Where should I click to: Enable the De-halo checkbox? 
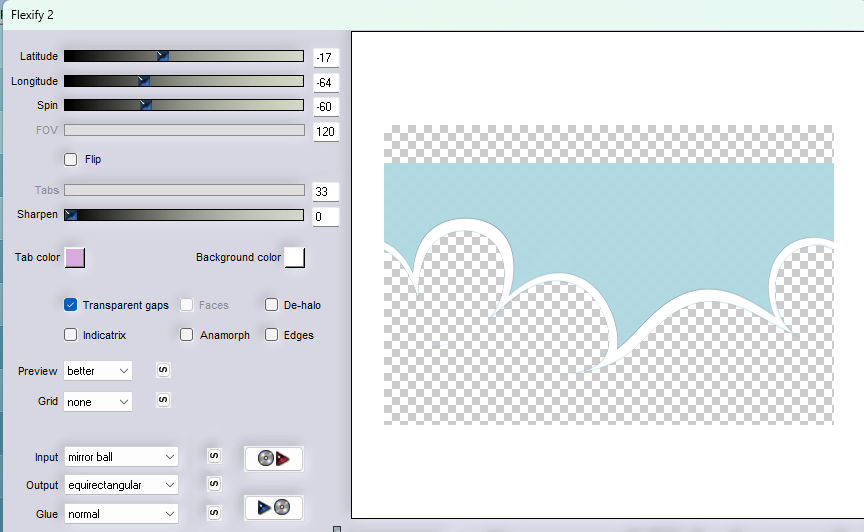271,305
